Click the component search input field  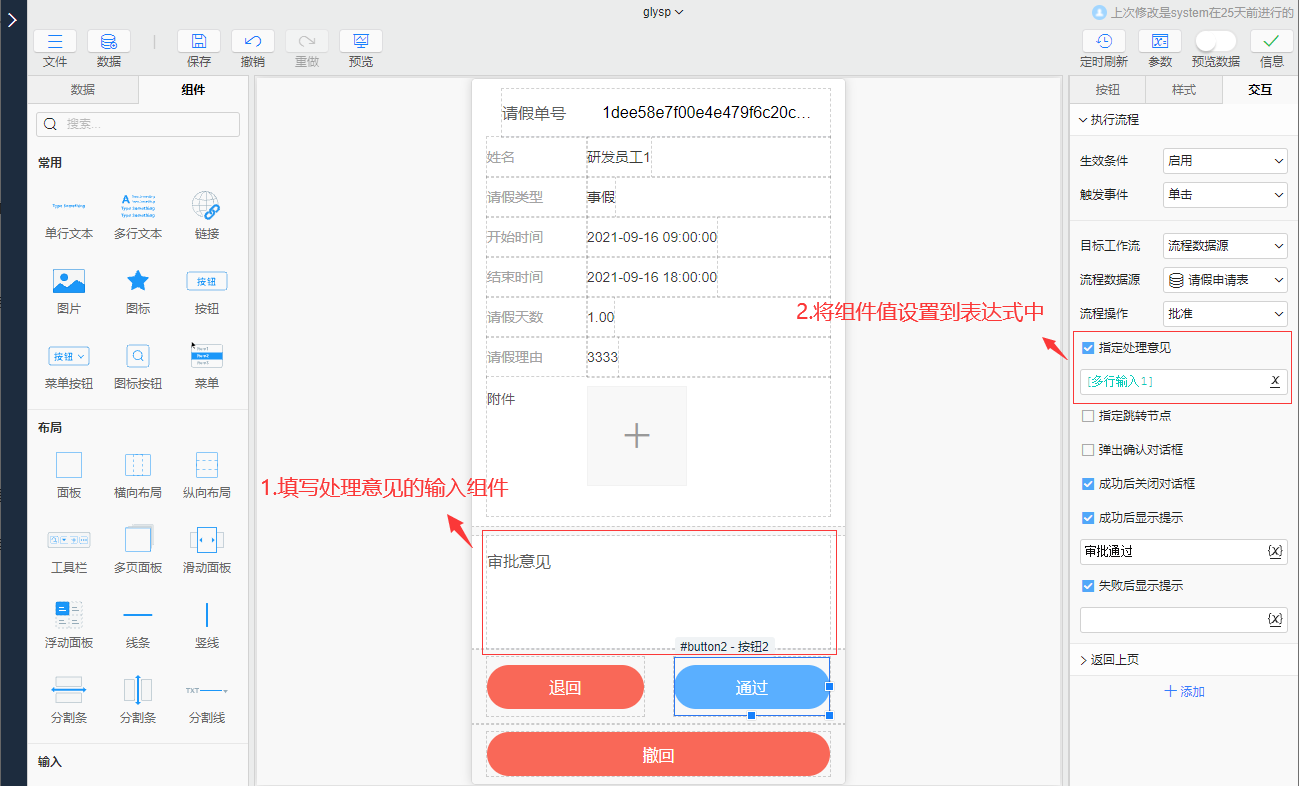(x=137, y=124)
